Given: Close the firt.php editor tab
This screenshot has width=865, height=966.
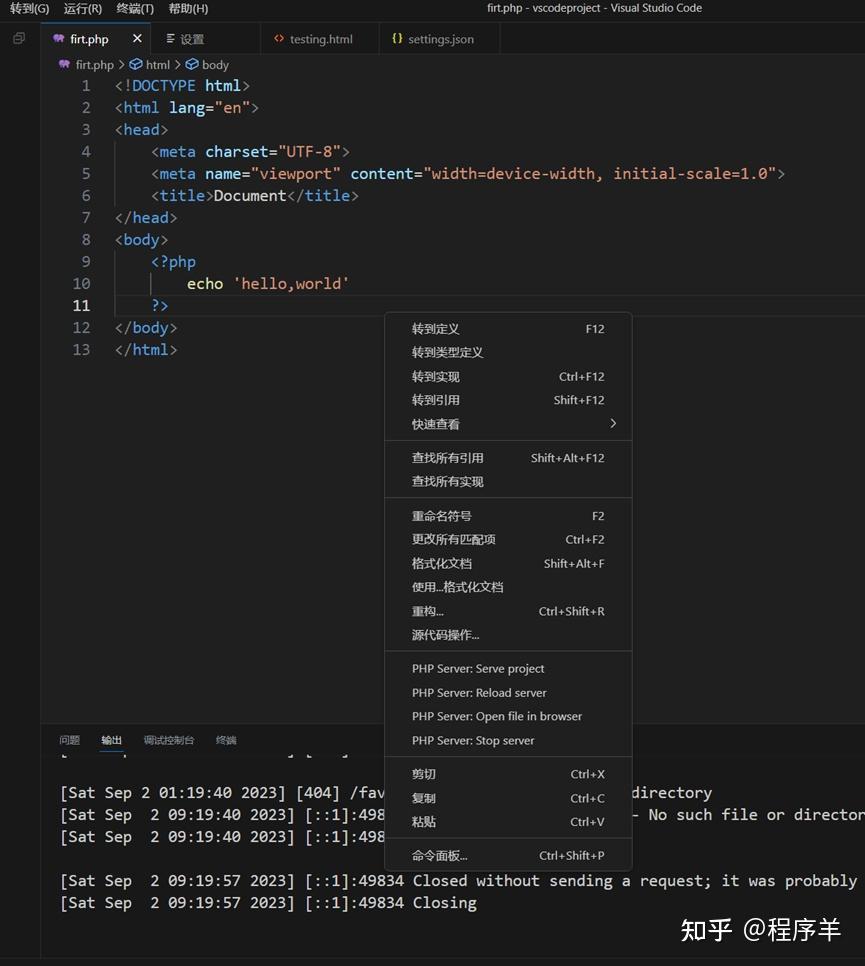Looking at the screenshot, I should coord(136,39).
